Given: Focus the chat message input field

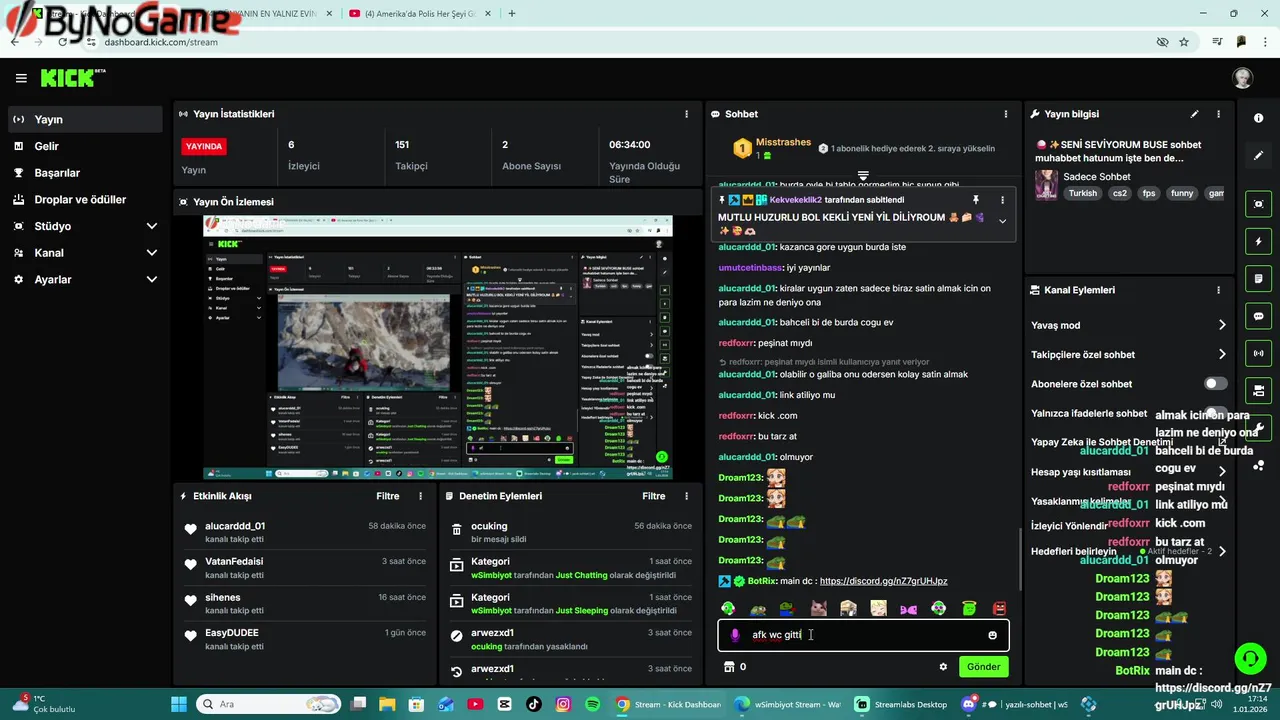Looking at the screenshot, I should pyautogui.click(x=863, y=635).
